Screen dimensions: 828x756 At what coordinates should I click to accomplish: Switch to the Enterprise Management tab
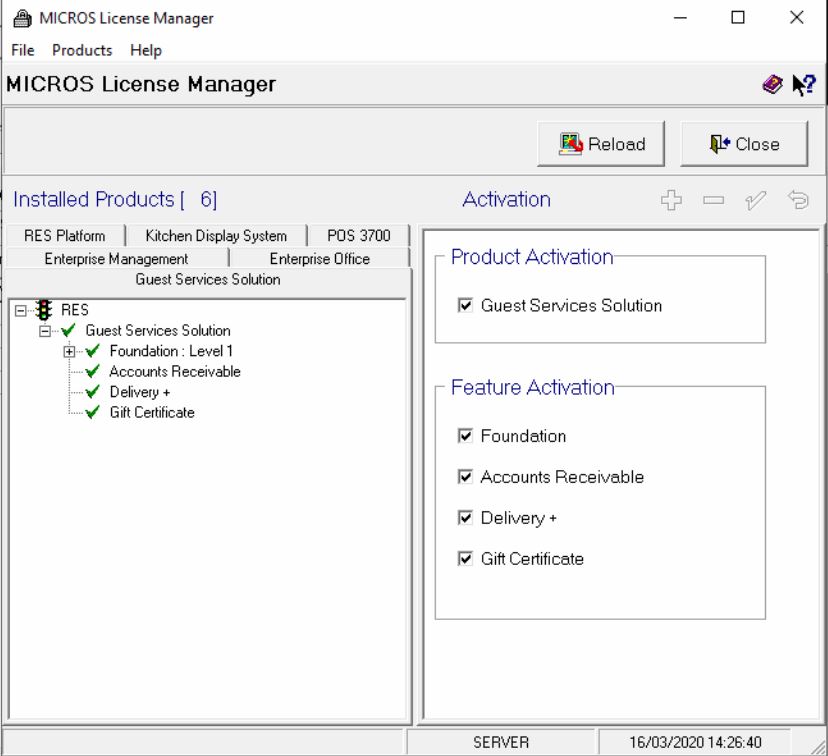pos(116,258)
